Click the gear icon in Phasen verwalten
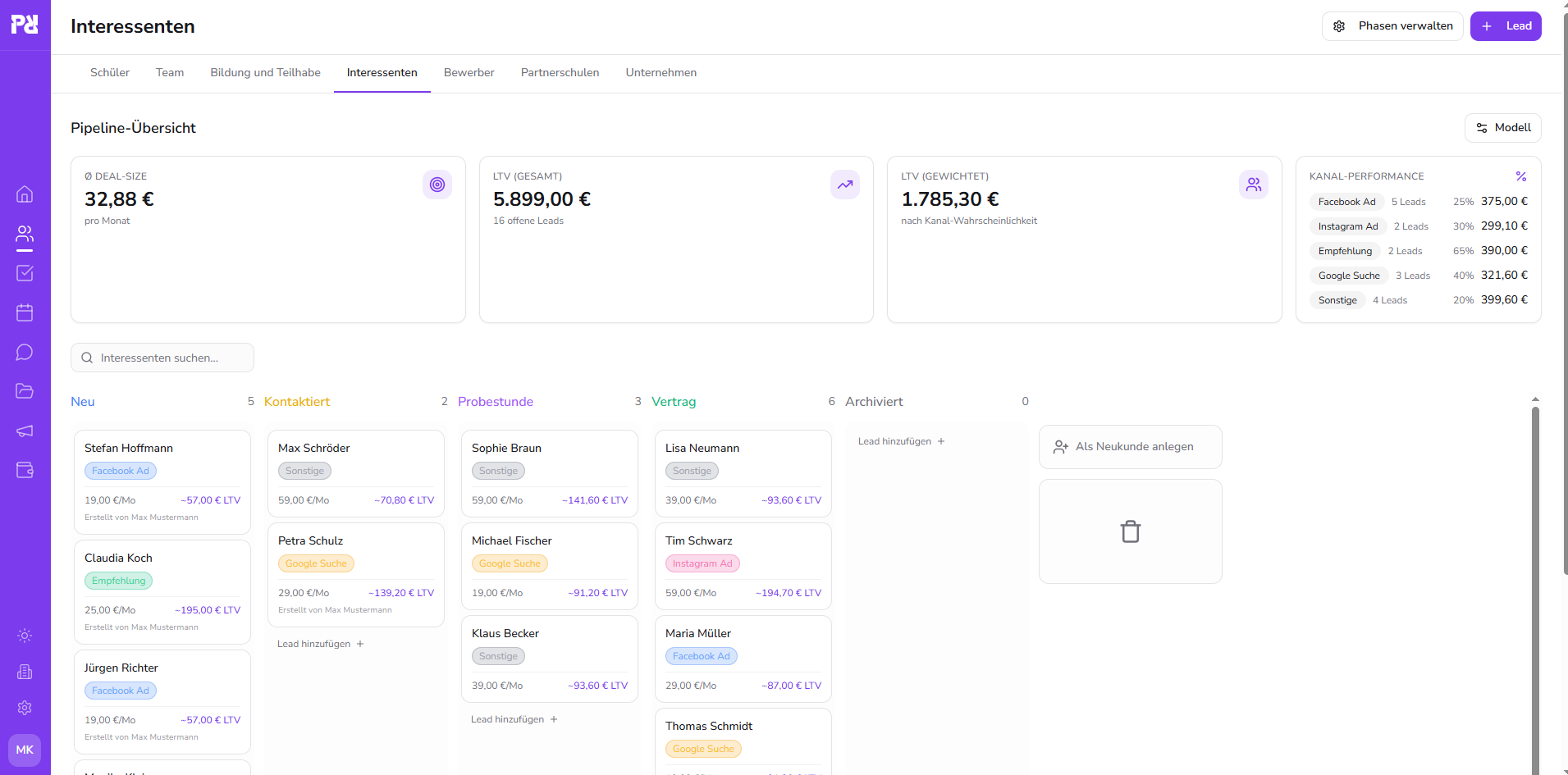 [1339, 26]
